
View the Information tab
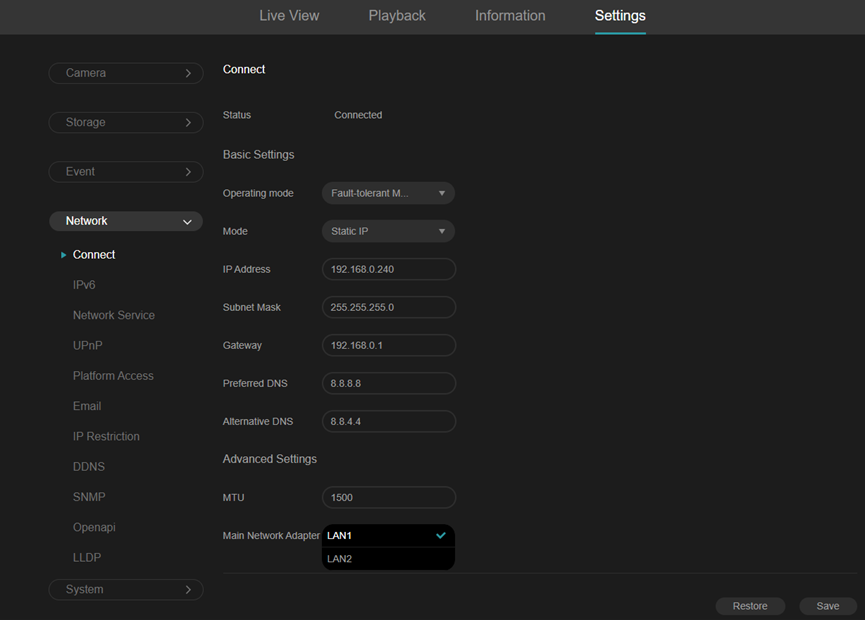510,16
